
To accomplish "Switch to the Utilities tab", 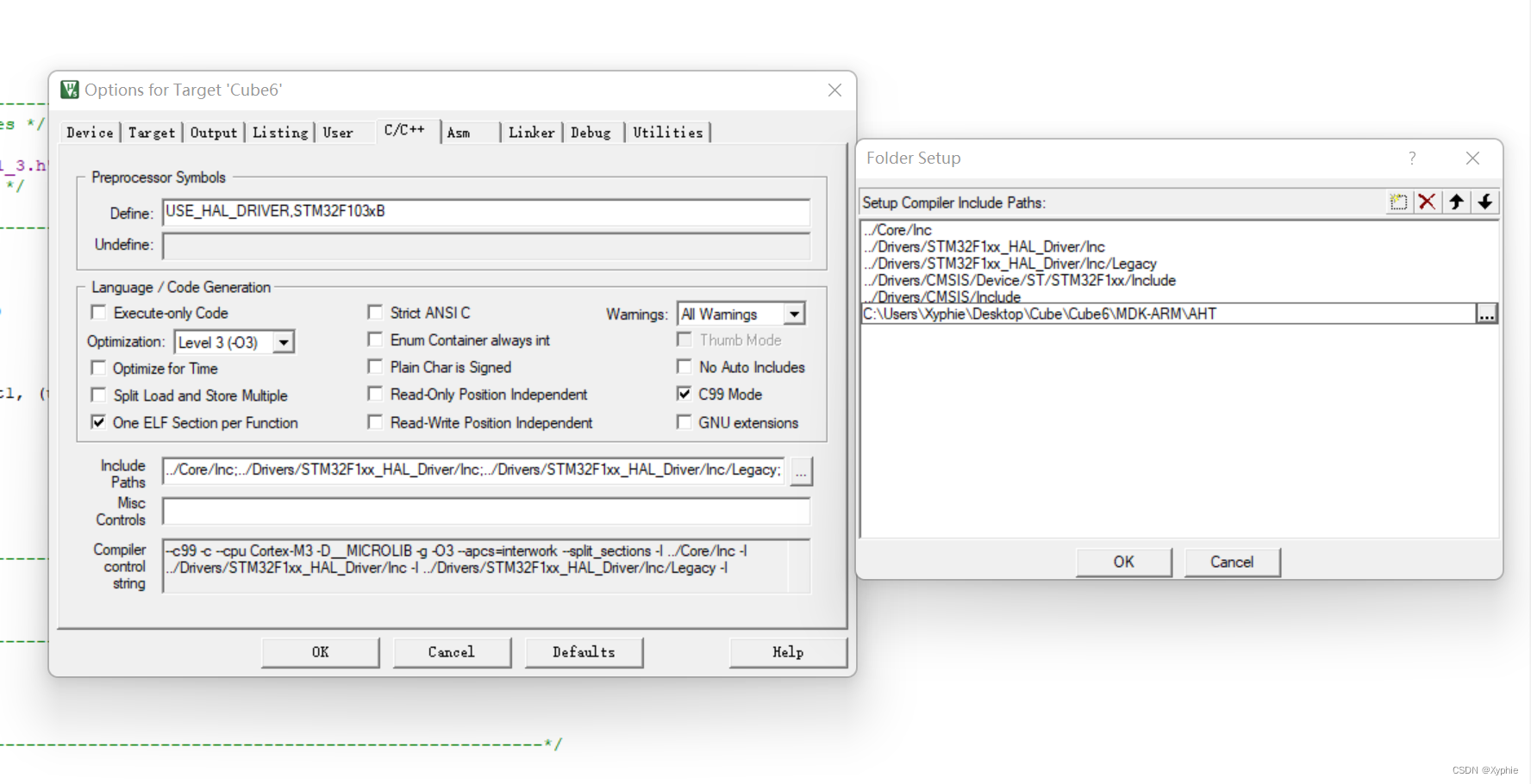I will point(667,133).
